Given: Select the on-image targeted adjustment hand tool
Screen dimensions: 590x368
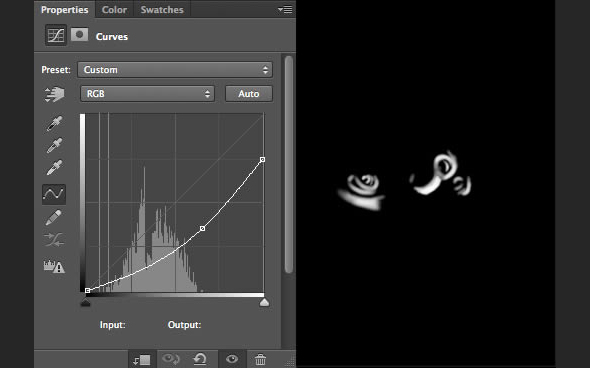Looking at the screenshot, I should click(x=54, y=94).
